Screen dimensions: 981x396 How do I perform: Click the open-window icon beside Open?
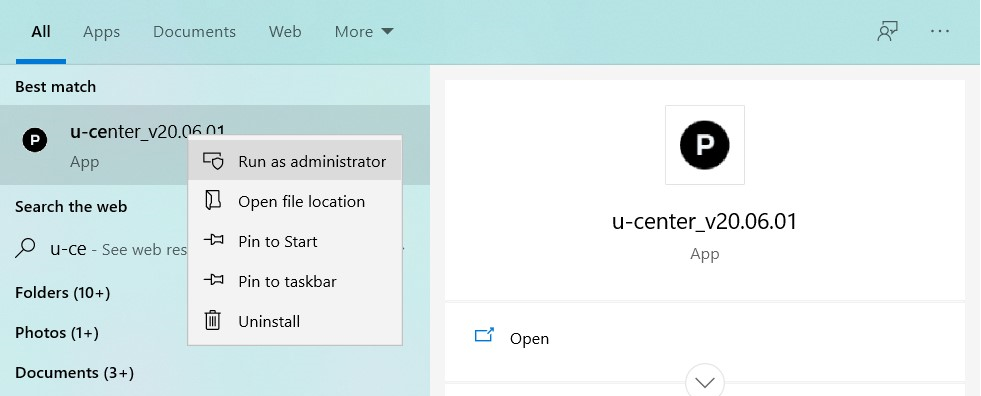pyautogui.click(x=484, y=335)
